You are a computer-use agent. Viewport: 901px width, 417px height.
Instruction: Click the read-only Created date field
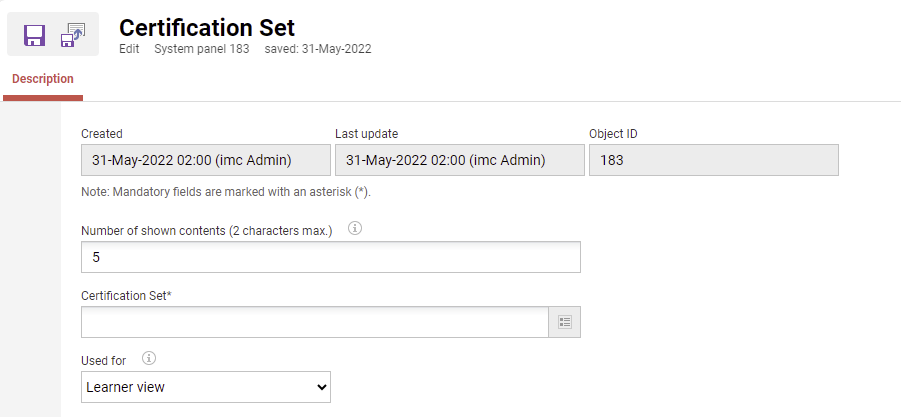[x=205, y=160]
